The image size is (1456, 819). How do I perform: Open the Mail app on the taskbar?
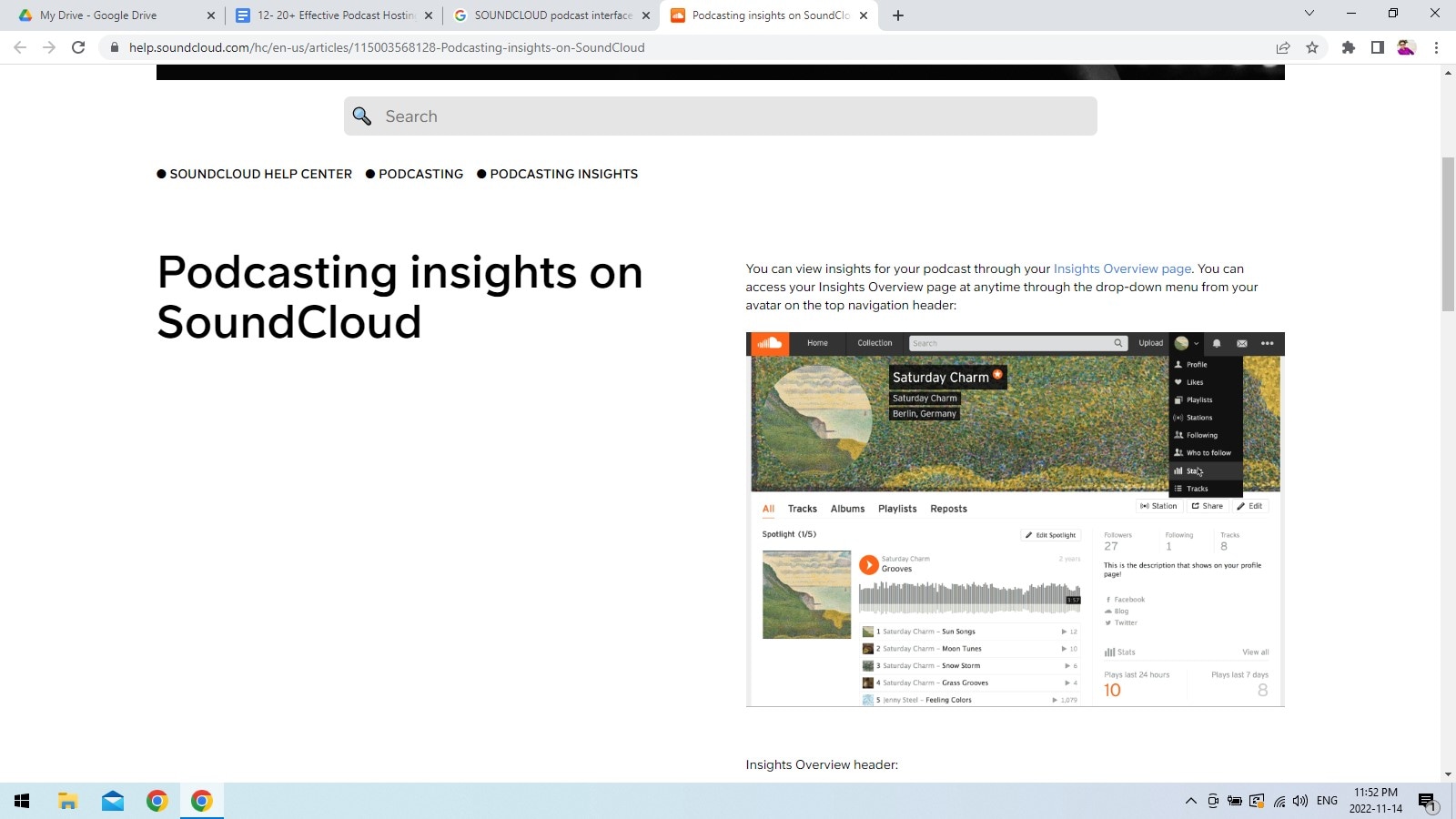click(113, 801)
